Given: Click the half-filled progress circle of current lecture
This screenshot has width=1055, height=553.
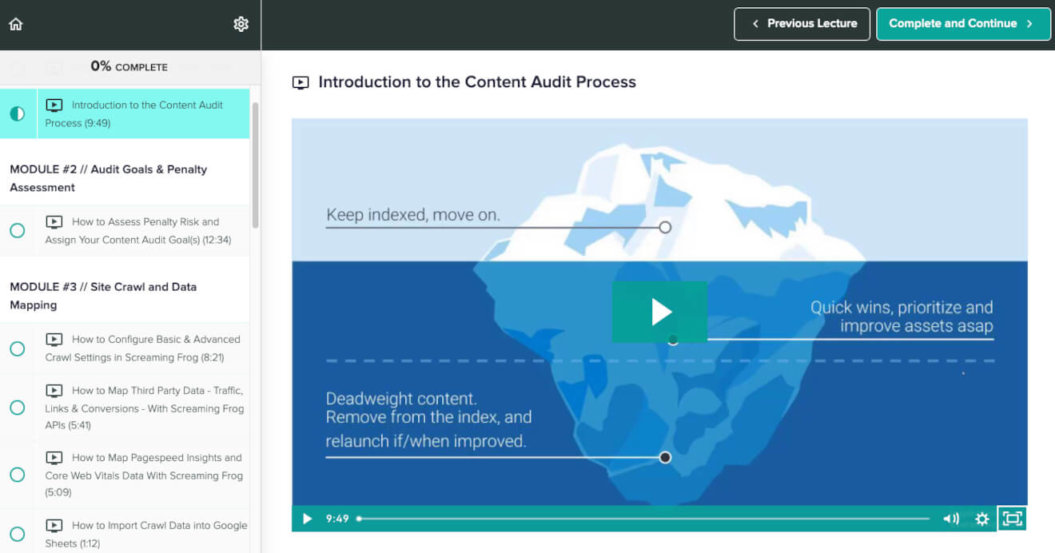Looking at the screenshot, I should coord(17,114).
